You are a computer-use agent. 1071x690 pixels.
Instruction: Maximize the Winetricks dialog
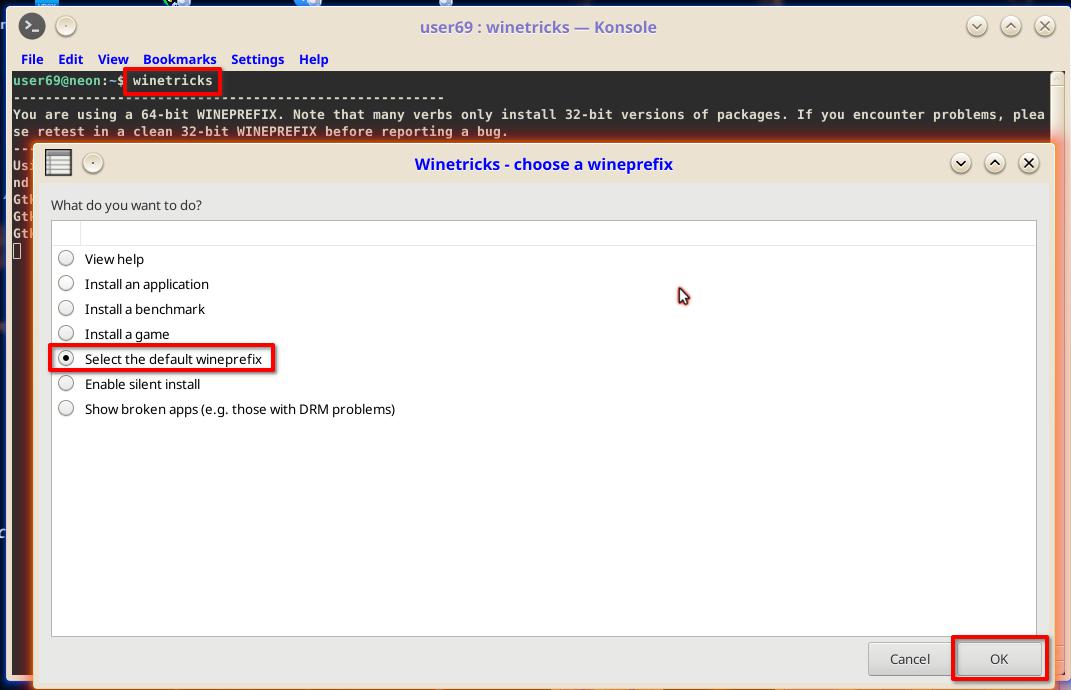[x=994, y=163]
